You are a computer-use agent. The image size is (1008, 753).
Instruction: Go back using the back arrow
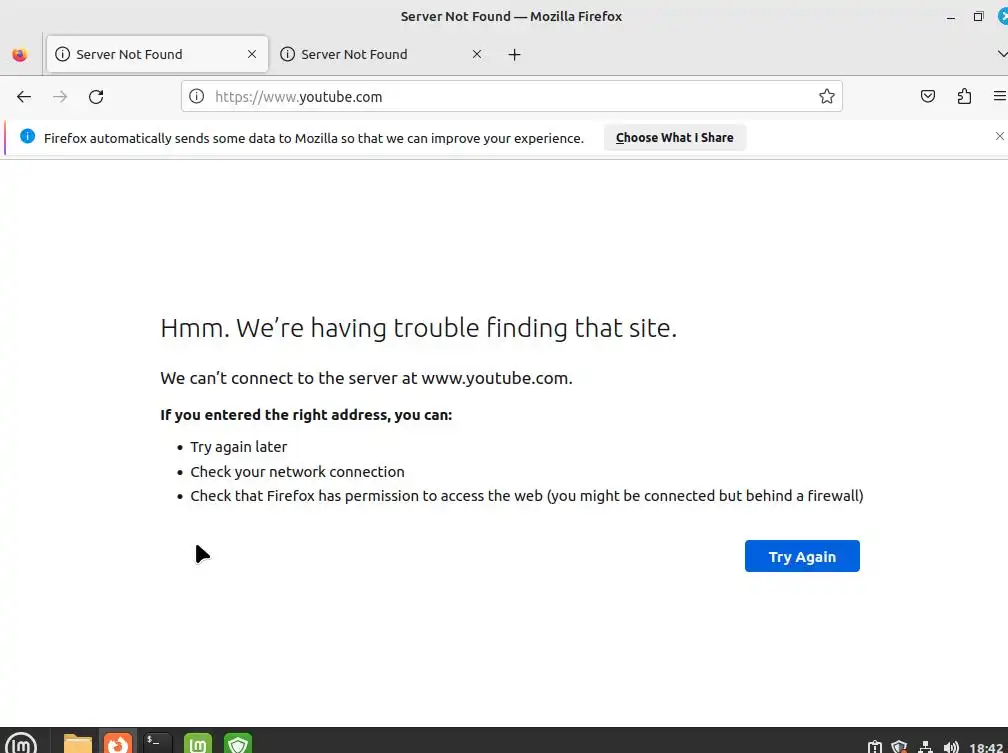pyautogui.click(x=24, y=97)
